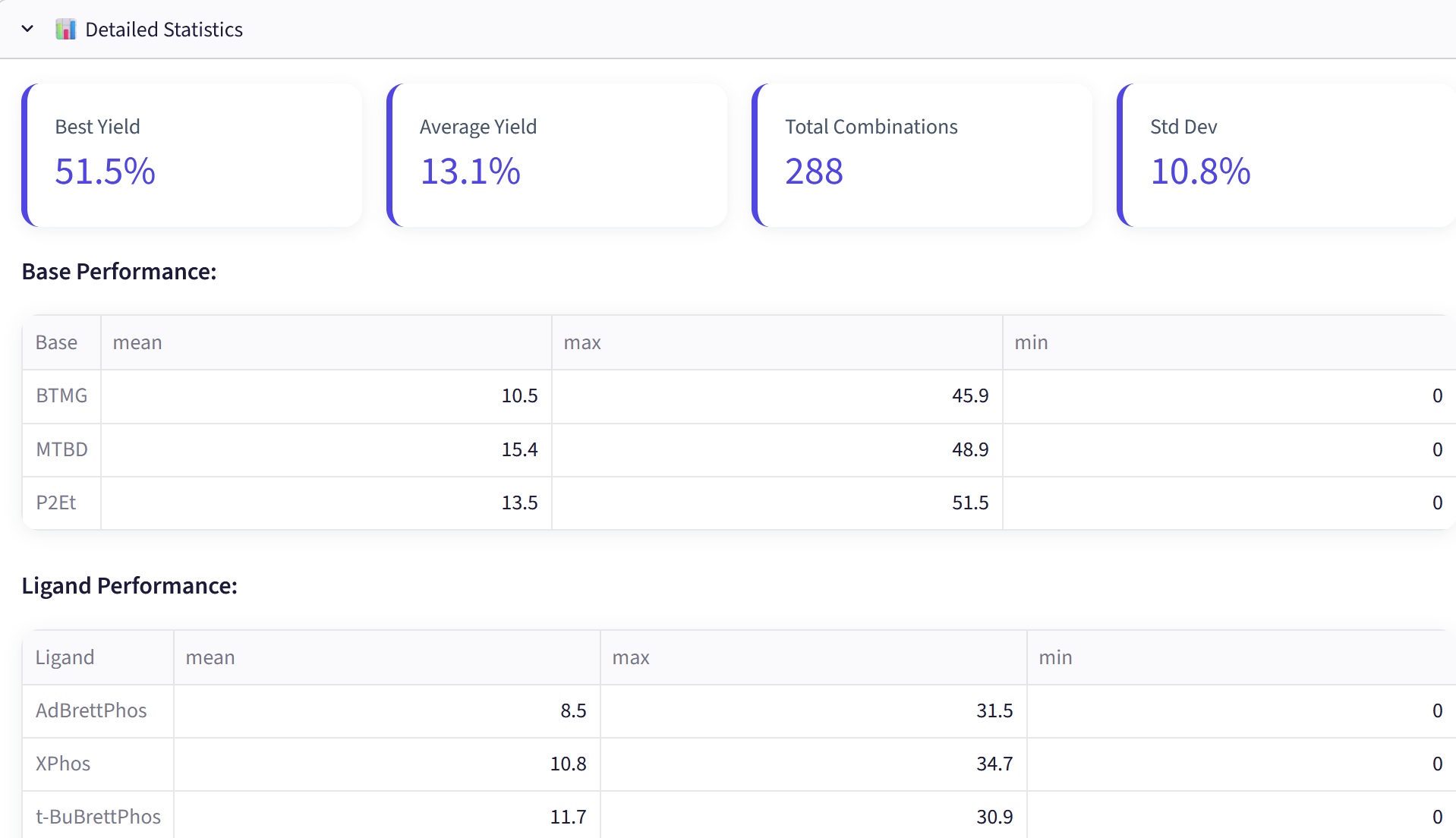Image resolution: width=1456 pixels, height=838 pixels.
Task: Click the Base column header
Action: point(56,342)
